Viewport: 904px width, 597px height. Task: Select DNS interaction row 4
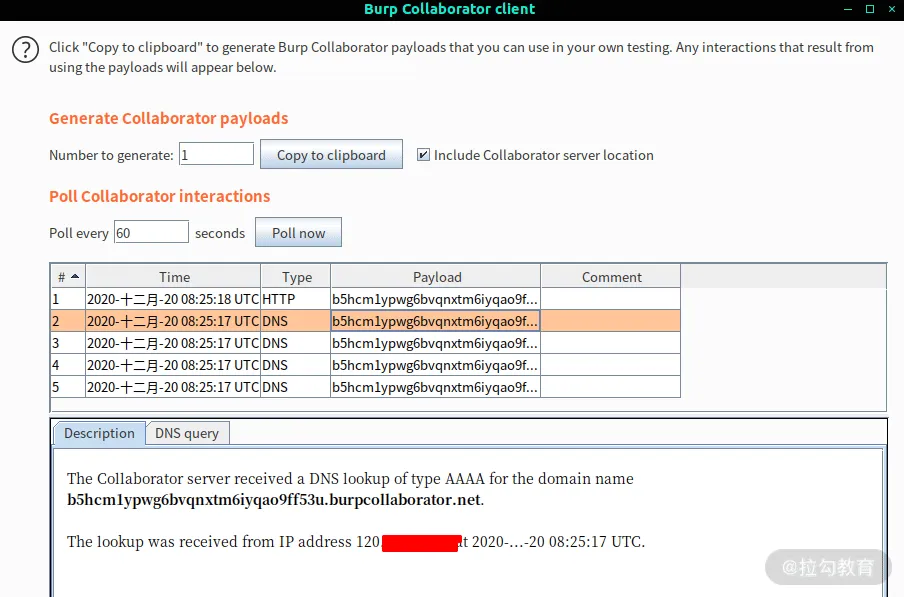tap(366, 365)
